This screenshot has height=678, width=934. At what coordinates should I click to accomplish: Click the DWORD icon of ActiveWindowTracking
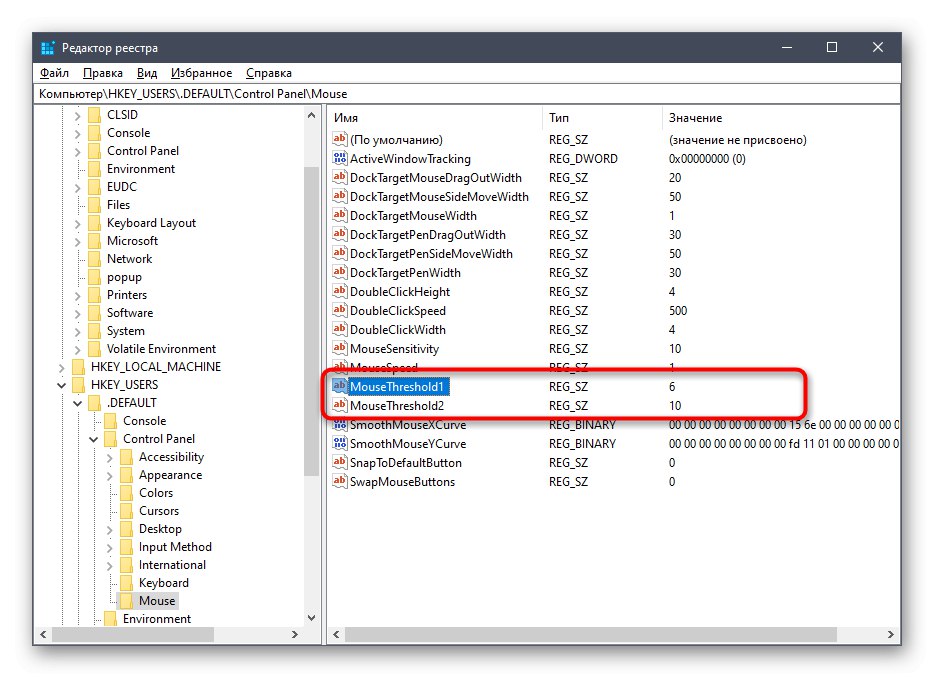pyautogui.click(x=340, y=158)
